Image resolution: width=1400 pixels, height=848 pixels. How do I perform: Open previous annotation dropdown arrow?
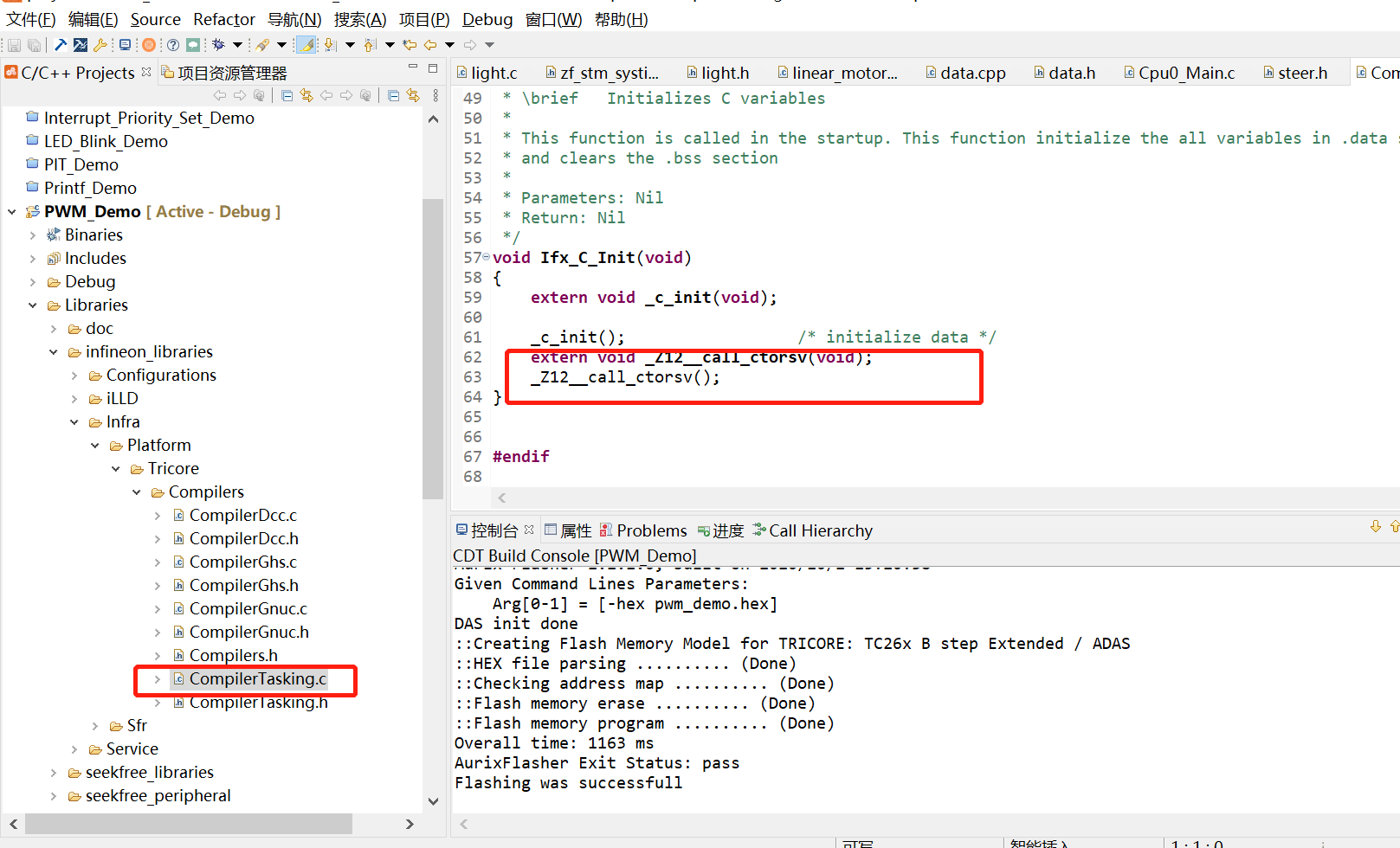(x=390, y=45)
